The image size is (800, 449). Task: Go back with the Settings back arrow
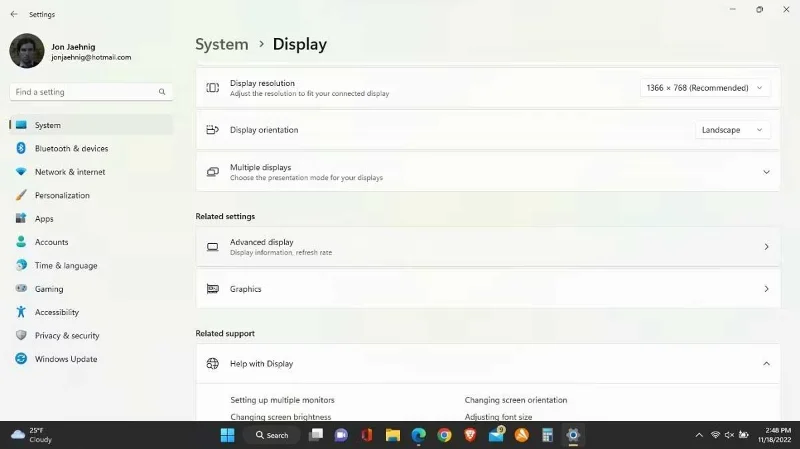[x=14, y=14]
